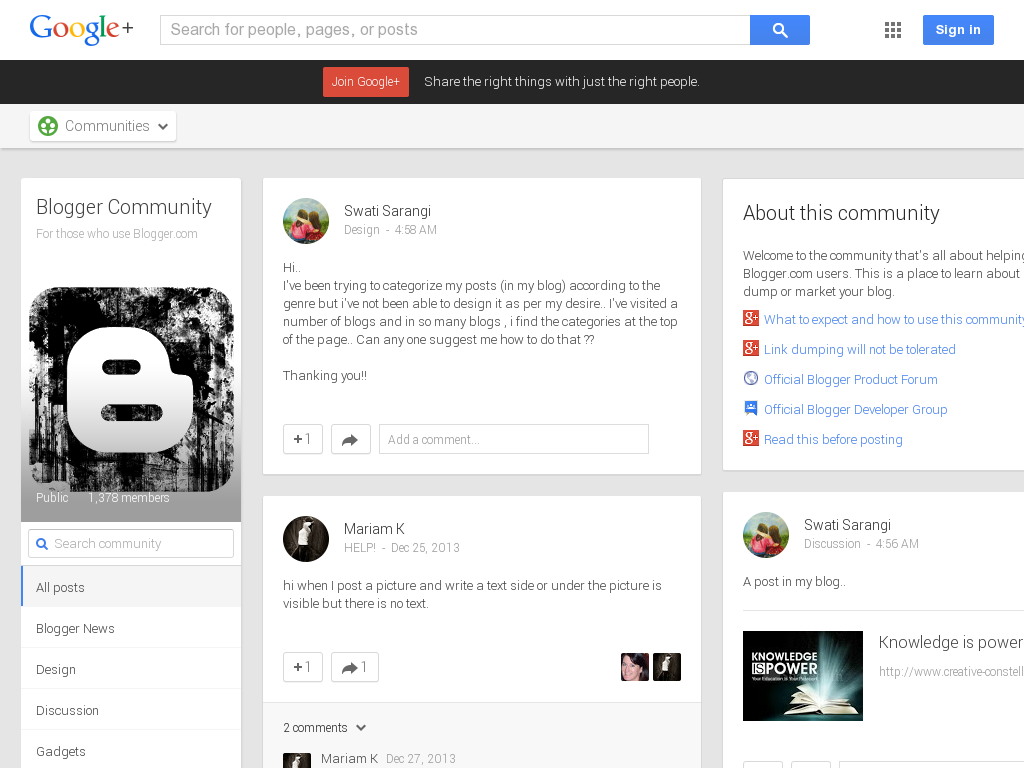Open the Discussion tag on Swati's post
The width and height of the screenshot is (1024, 768).
point(832,544)
